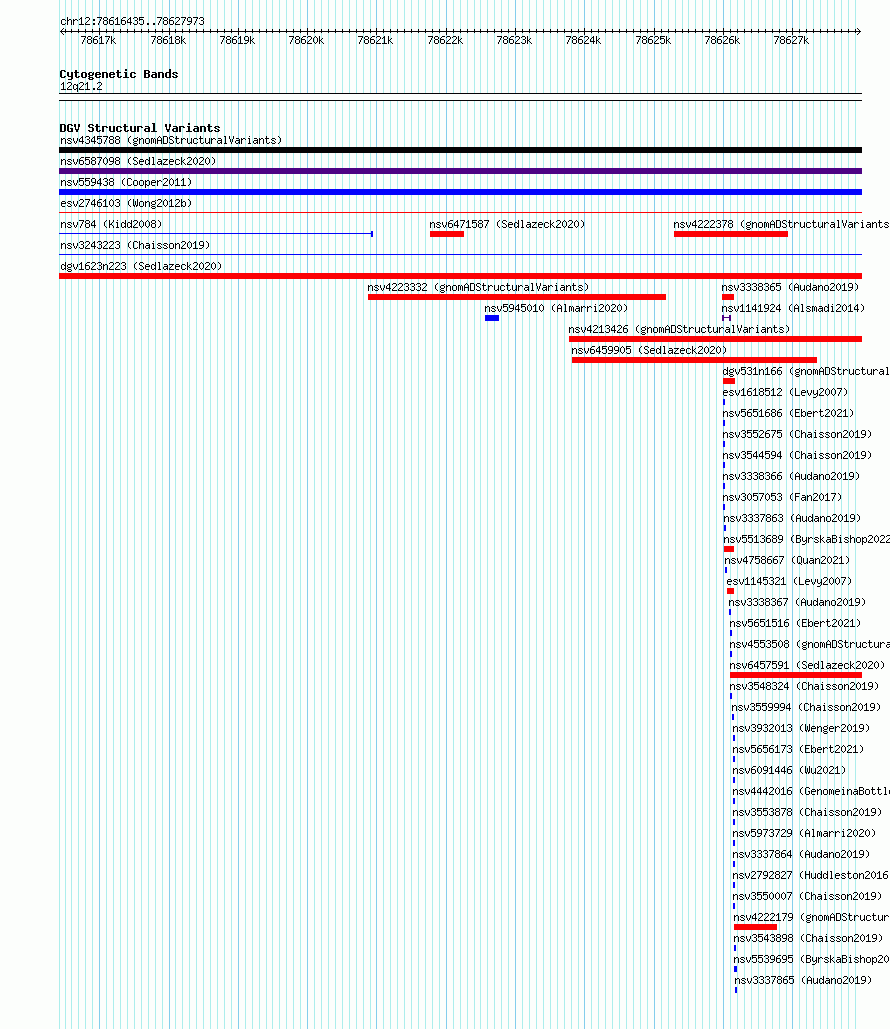Click nsv6471587 (Sedlazeck2020) label

(507, 224)
